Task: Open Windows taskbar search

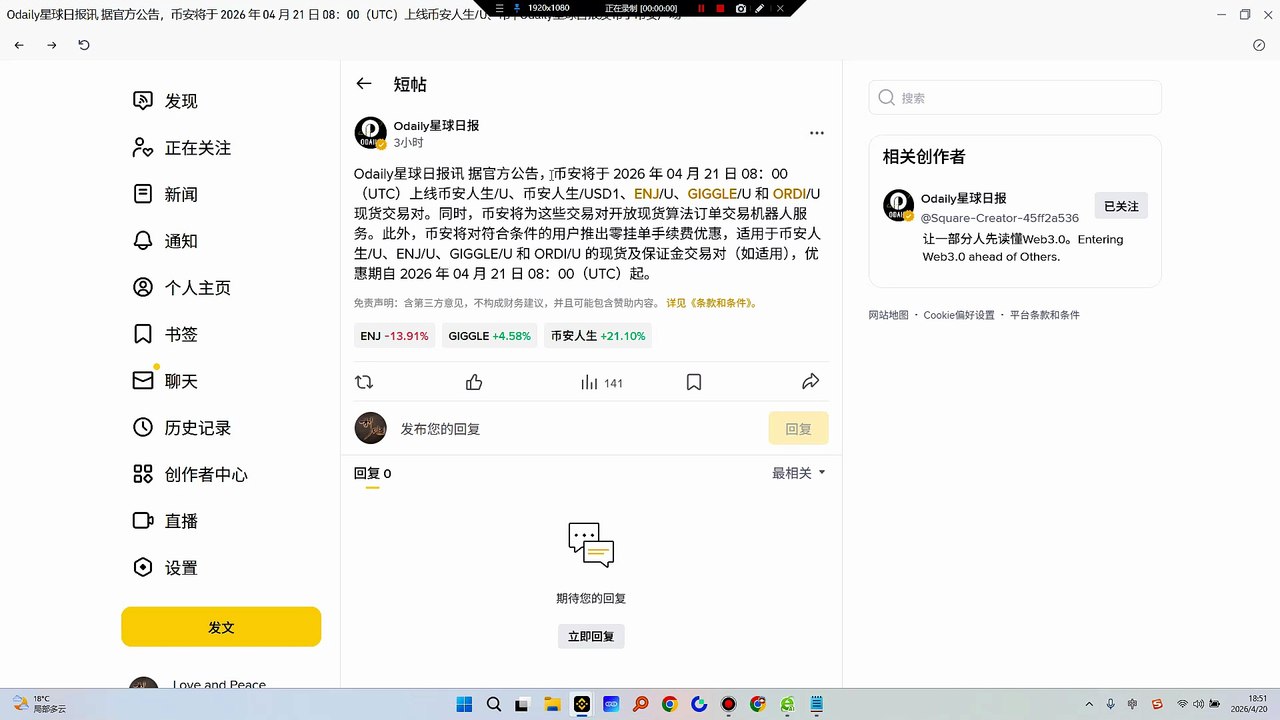Action: pos(493,704)
